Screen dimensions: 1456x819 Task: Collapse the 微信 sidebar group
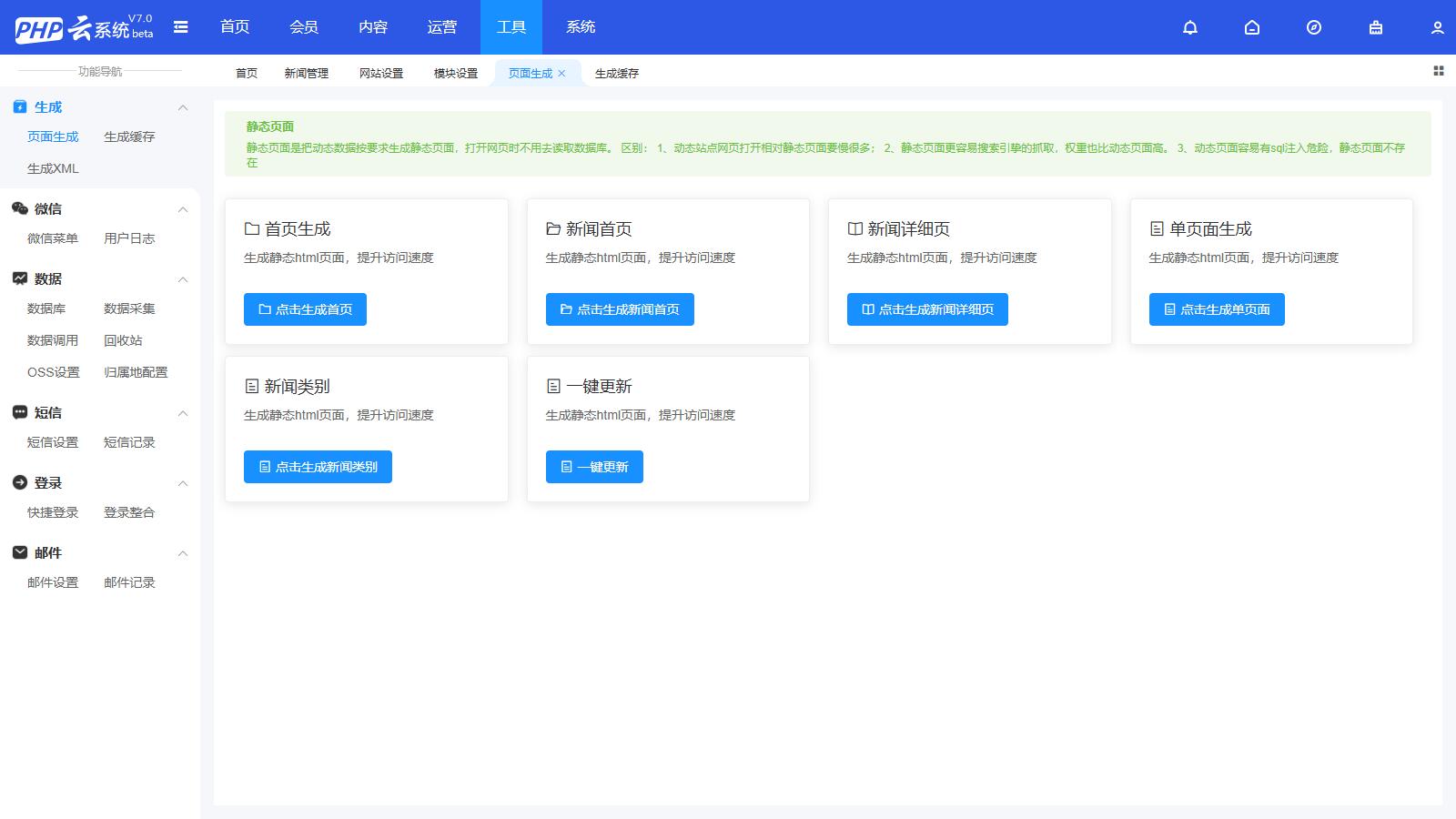coord(183,209)
